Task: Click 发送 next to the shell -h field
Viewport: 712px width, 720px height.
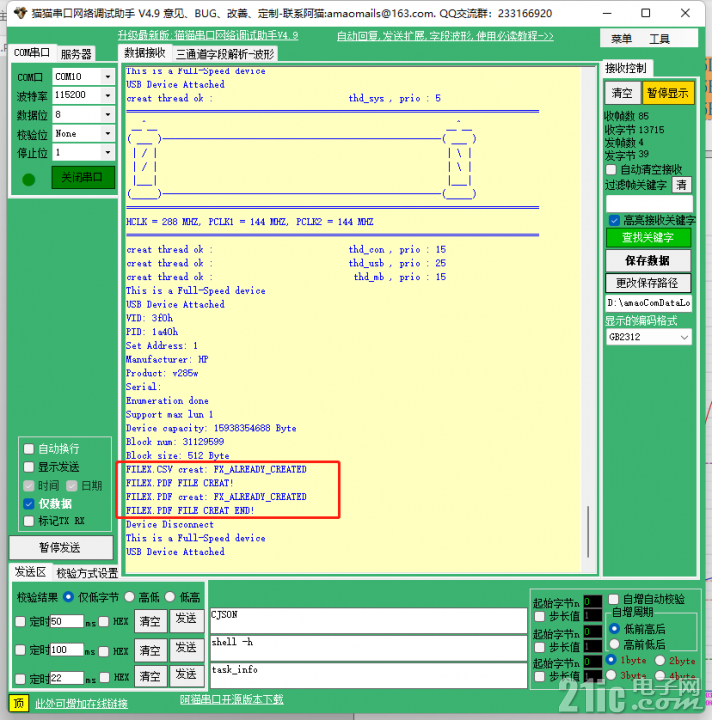Action: [x=186, y=649]
